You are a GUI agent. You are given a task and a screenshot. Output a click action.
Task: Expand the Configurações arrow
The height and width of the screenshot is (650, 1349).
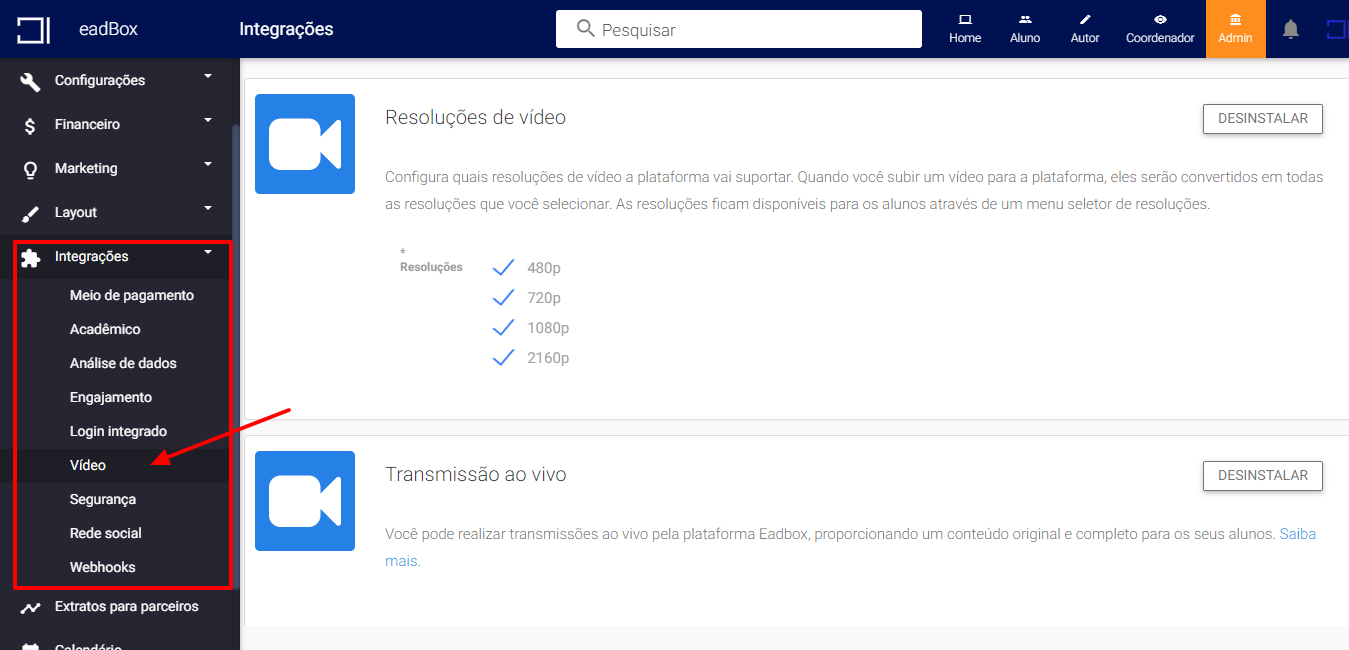[x=208, y=76]
